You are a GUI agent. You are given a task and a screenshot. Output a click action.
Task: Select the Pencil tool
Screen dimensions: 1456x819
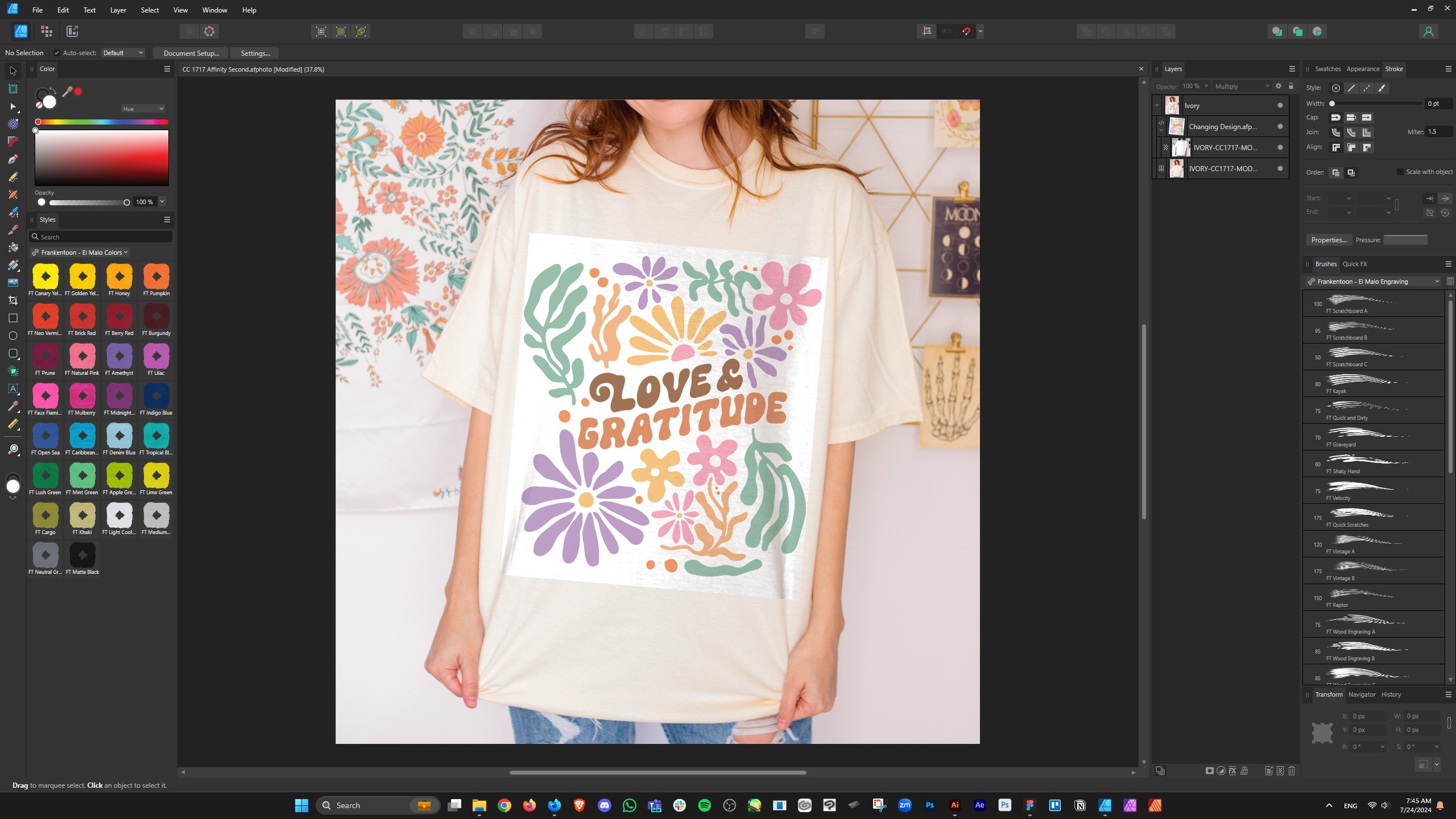point(13,177)
